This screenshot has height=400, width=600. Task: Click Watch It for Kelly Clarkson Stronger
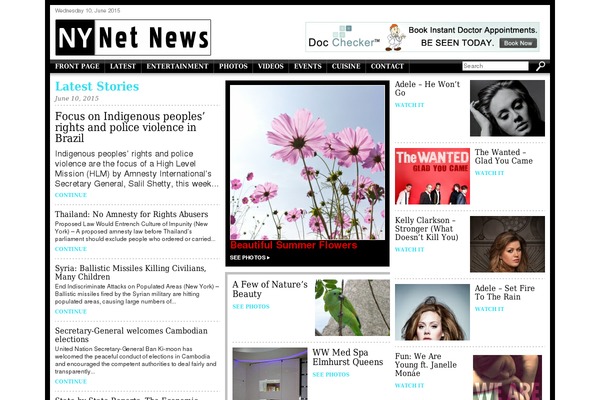(x=409, y=250)
